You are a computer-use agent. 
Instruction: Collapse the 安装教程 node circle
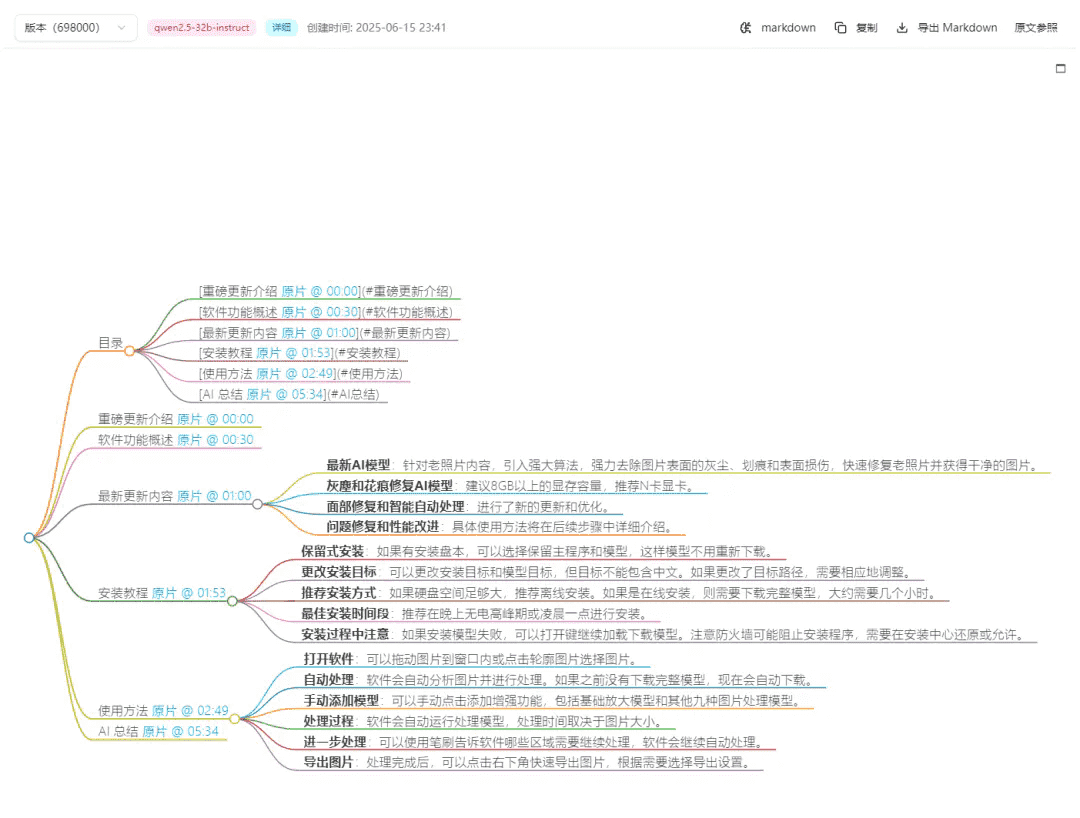point(232,601)
